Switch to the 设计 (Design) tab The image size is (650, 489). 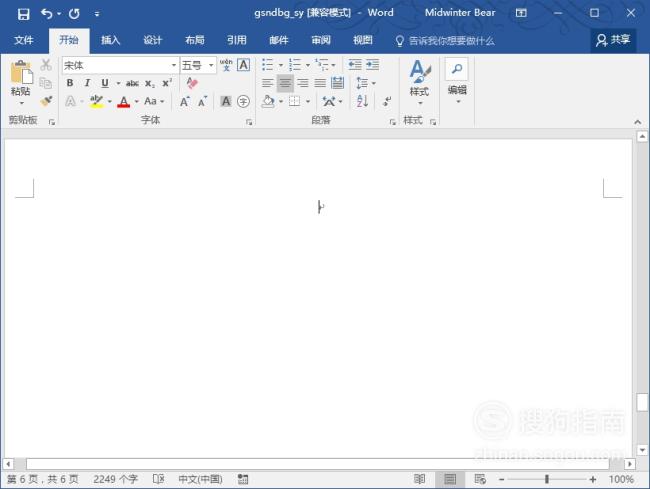click(x=153, y=40)
